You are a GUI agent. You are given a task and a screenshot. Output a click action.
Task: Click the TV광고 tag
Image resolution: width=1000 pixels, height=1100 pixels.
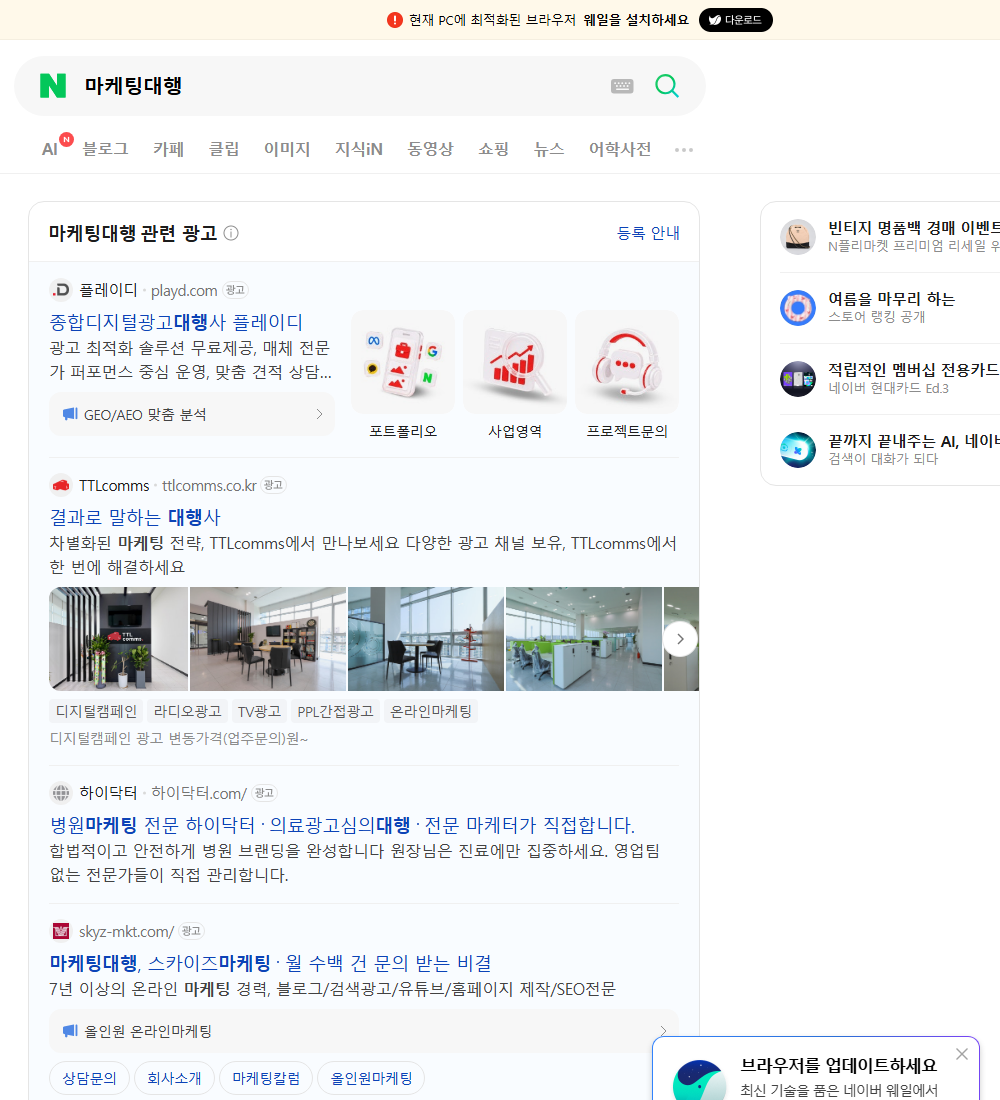259,711
